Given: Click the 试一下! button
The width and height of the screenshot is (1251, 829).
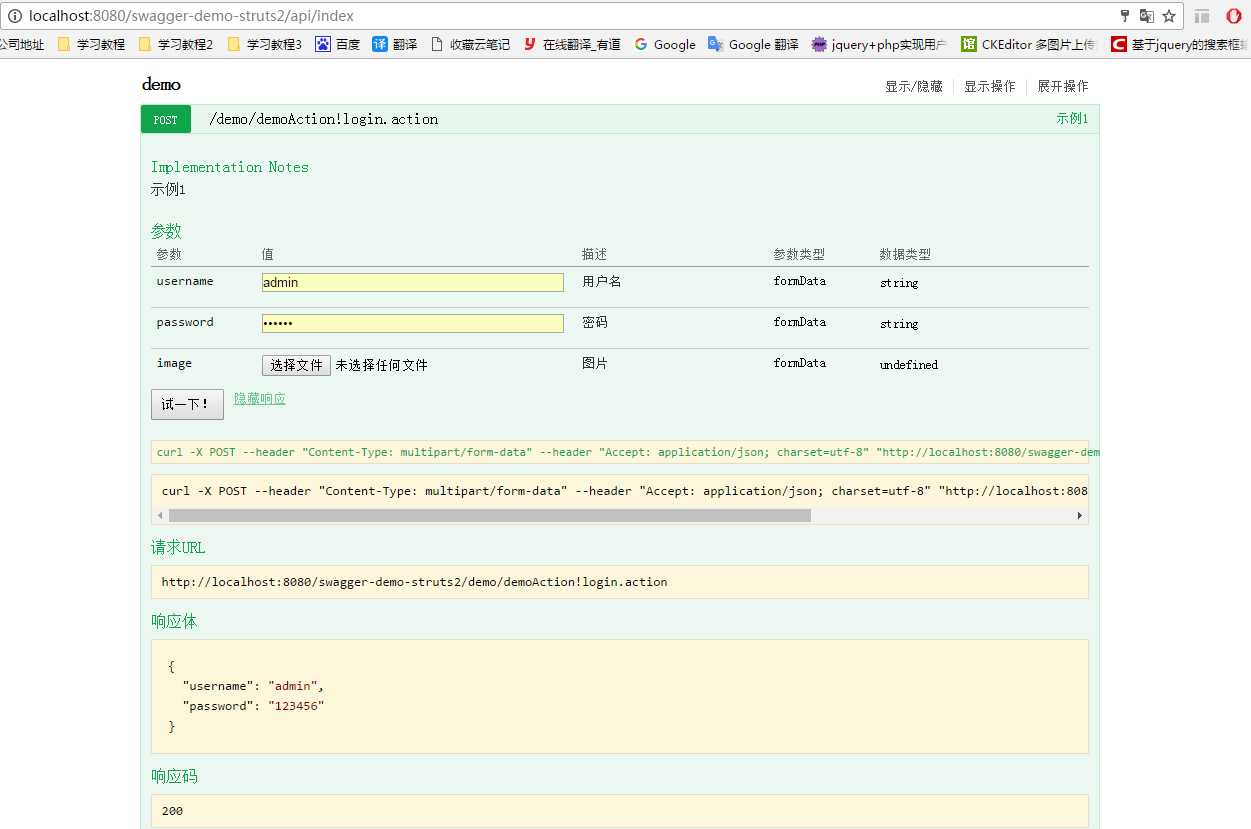Looking at the screenshot, I should pyautogui.click(x=187, y=404).
